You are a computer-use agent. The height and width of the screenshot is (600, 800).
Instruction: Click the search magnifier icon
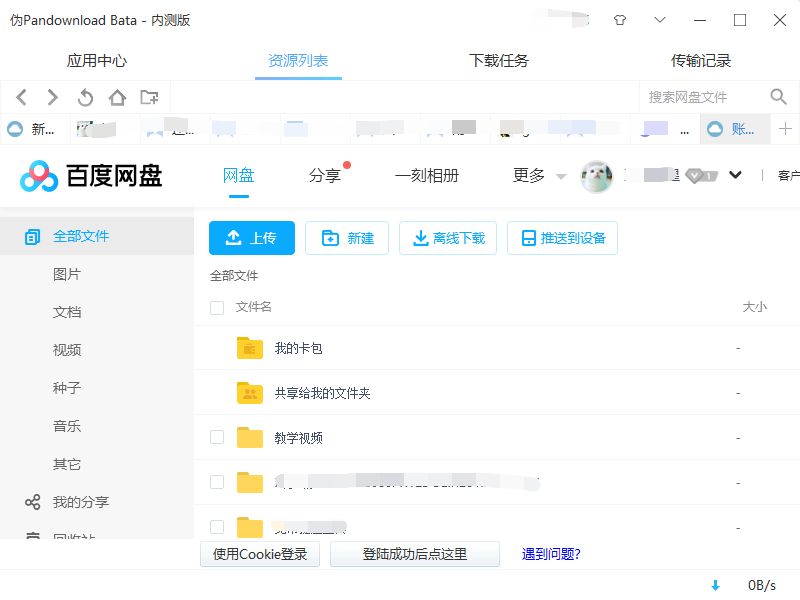[x=778, y=96]
